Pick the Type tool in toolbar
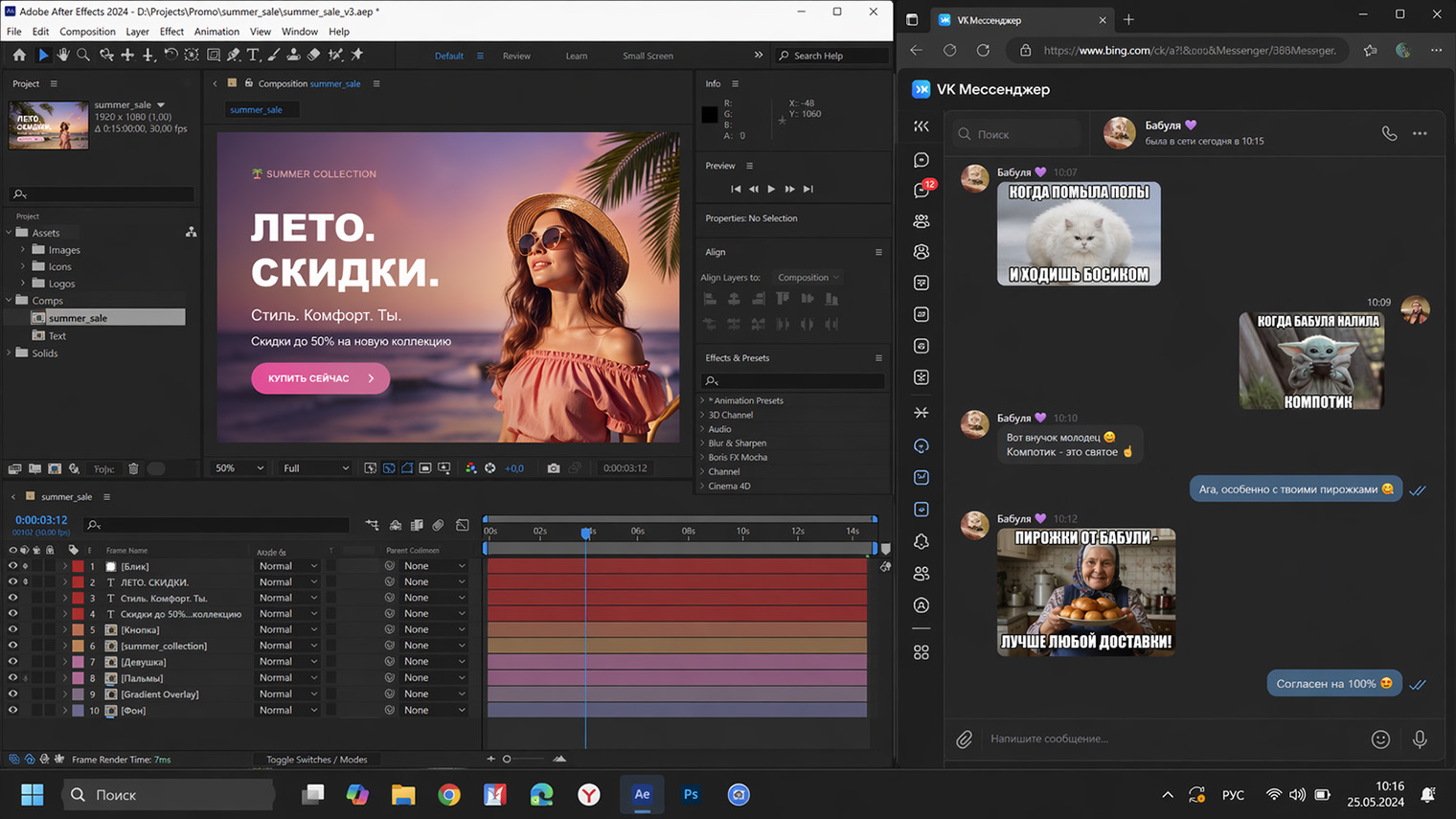 [x=253, y=56]
